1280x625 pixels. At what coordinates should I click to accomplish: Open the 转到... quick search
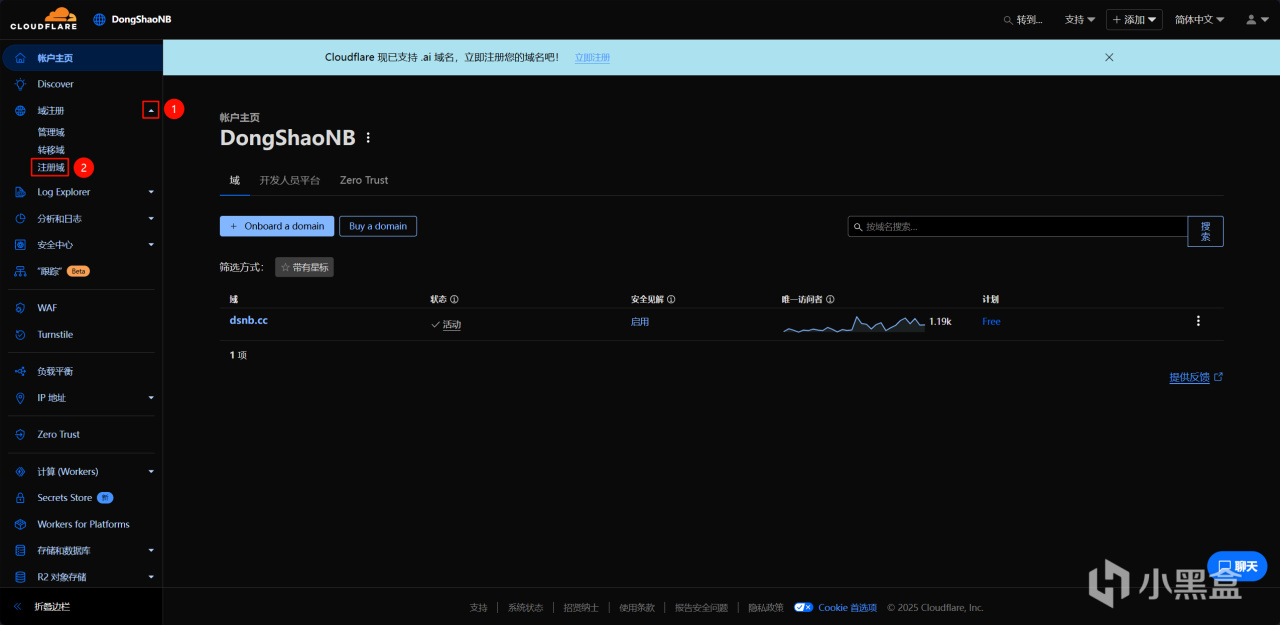(x=1023, y=19)
